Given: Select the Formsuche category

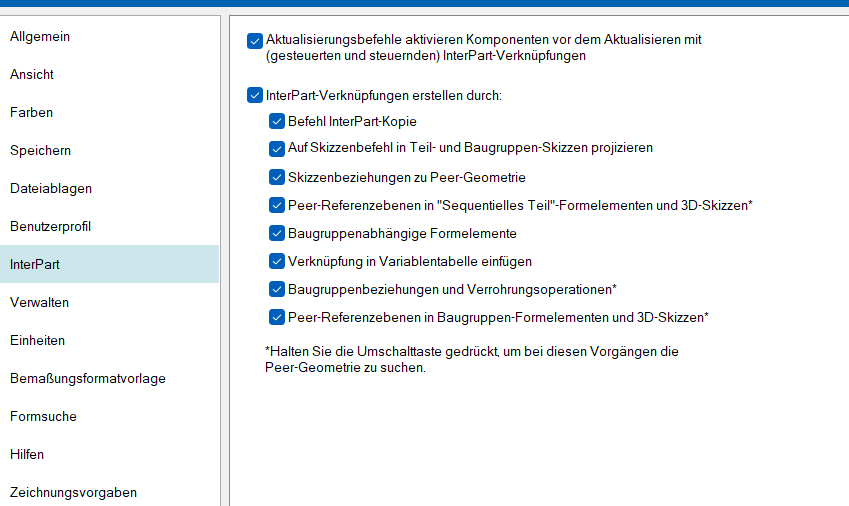Looking at the screenshot, I should click(x=109, y=416).
